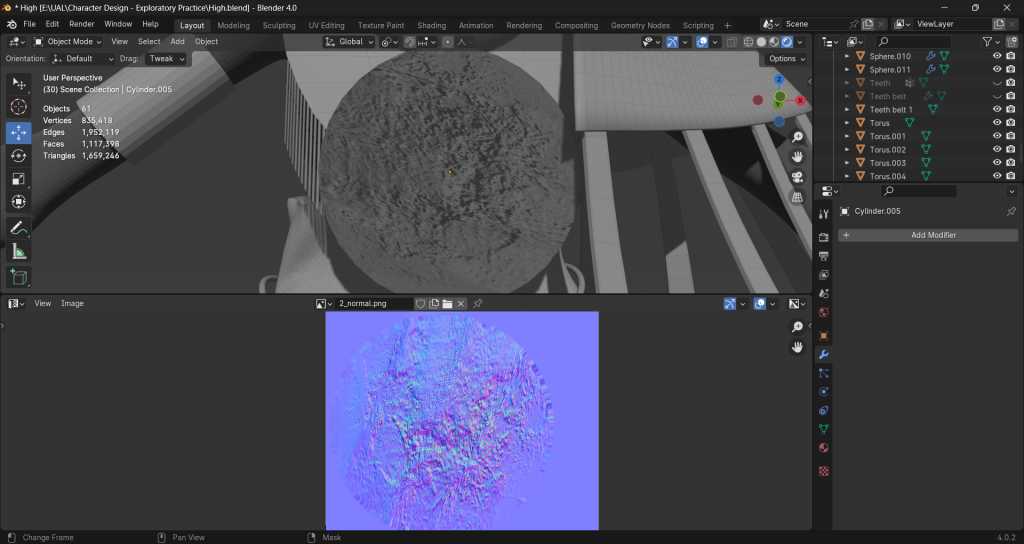Screen dimensions: 1024x544
Task: Click the 3D viewport pan hand icon
Action: (x=797, y=157)
